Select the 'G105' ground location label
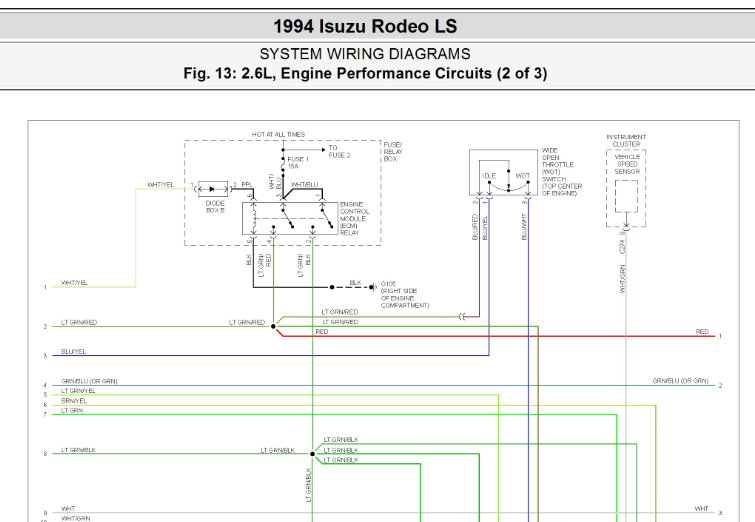Screen dimensions: 755x522 (404, 294)
